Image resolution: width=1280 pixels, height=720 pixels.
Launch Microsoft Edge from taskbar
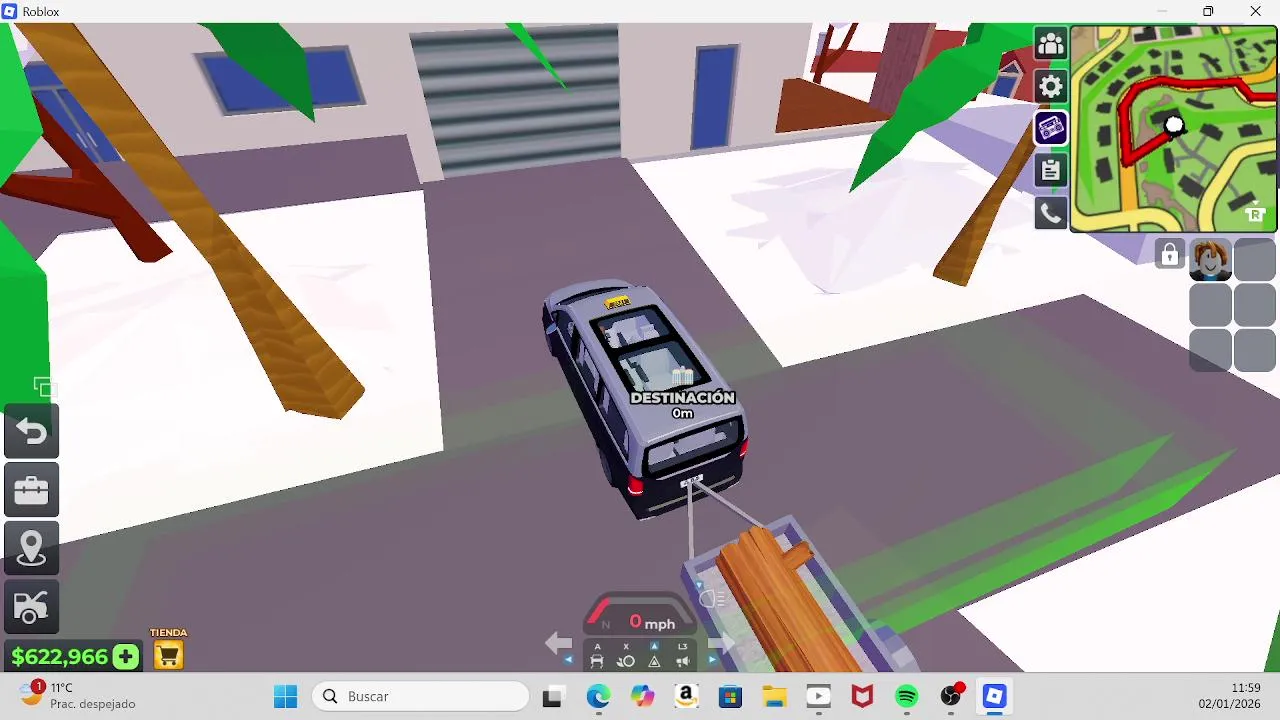[x=598, y=697]
